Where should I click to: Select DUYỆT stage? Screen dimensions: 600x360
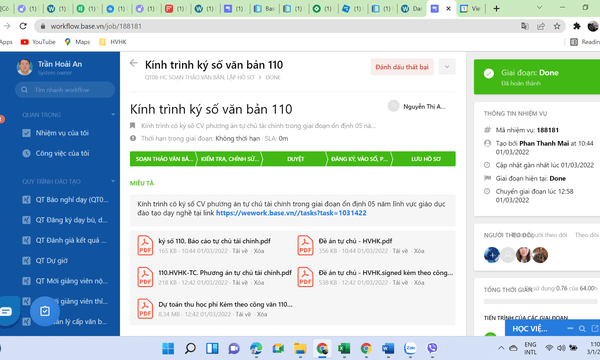click(295, 159)
